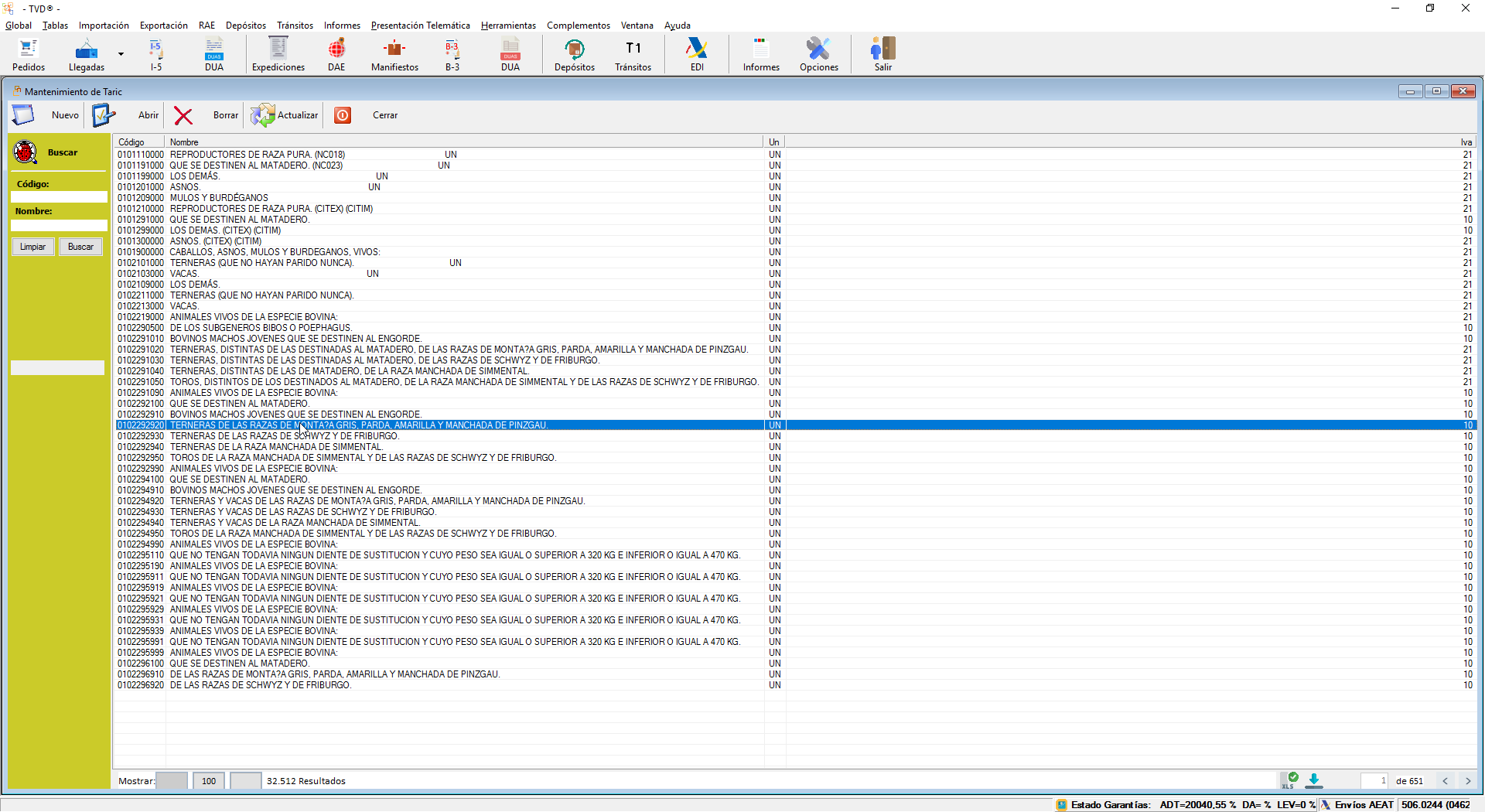1485x812 pixels.
Task: Open the Presentación Telemática menu
Action: 420,26
